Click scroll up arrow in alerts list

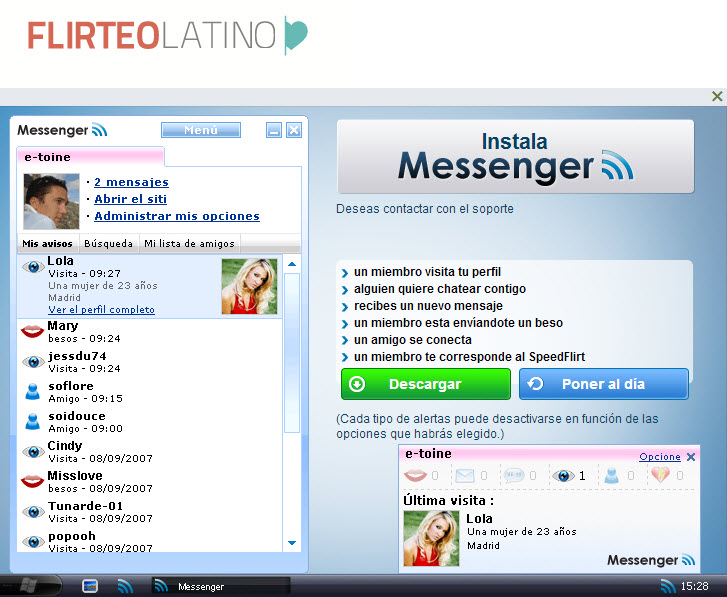tap(292, 264)
